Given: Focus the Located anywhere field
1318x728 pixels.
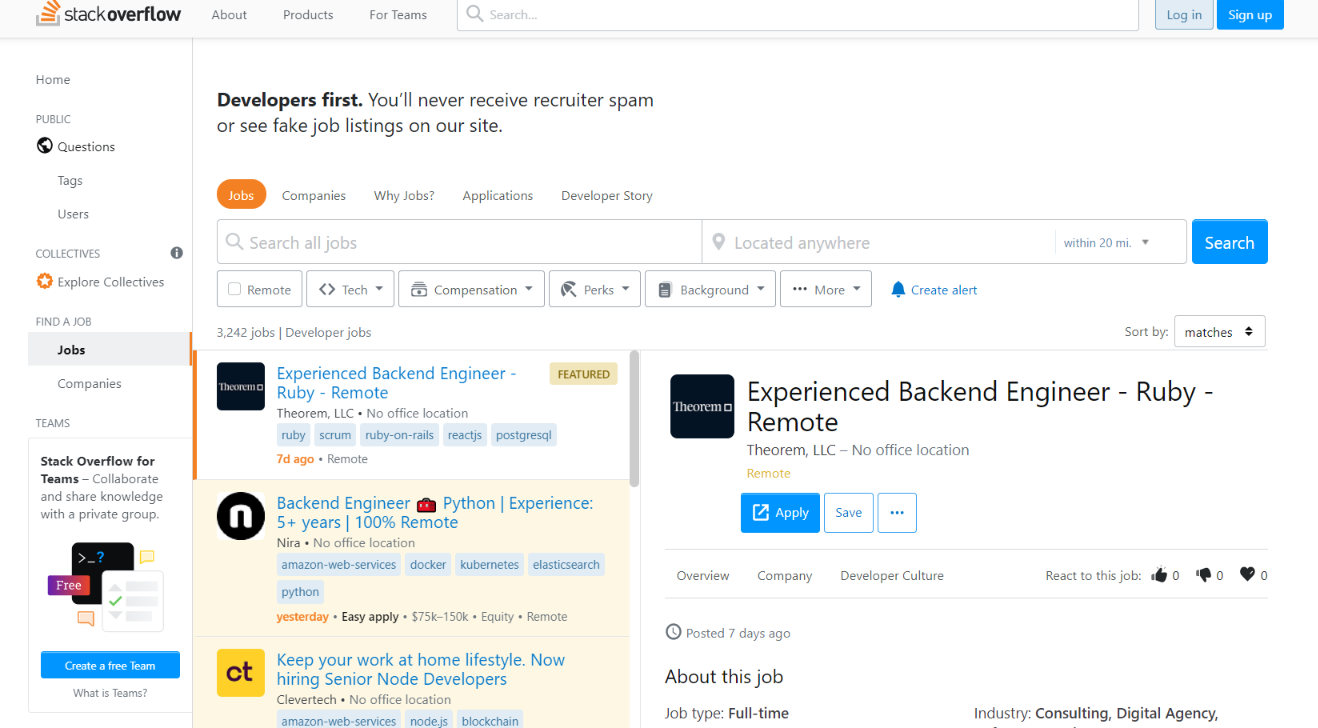Looking at the screenshot, I should (x=880, y=242).
